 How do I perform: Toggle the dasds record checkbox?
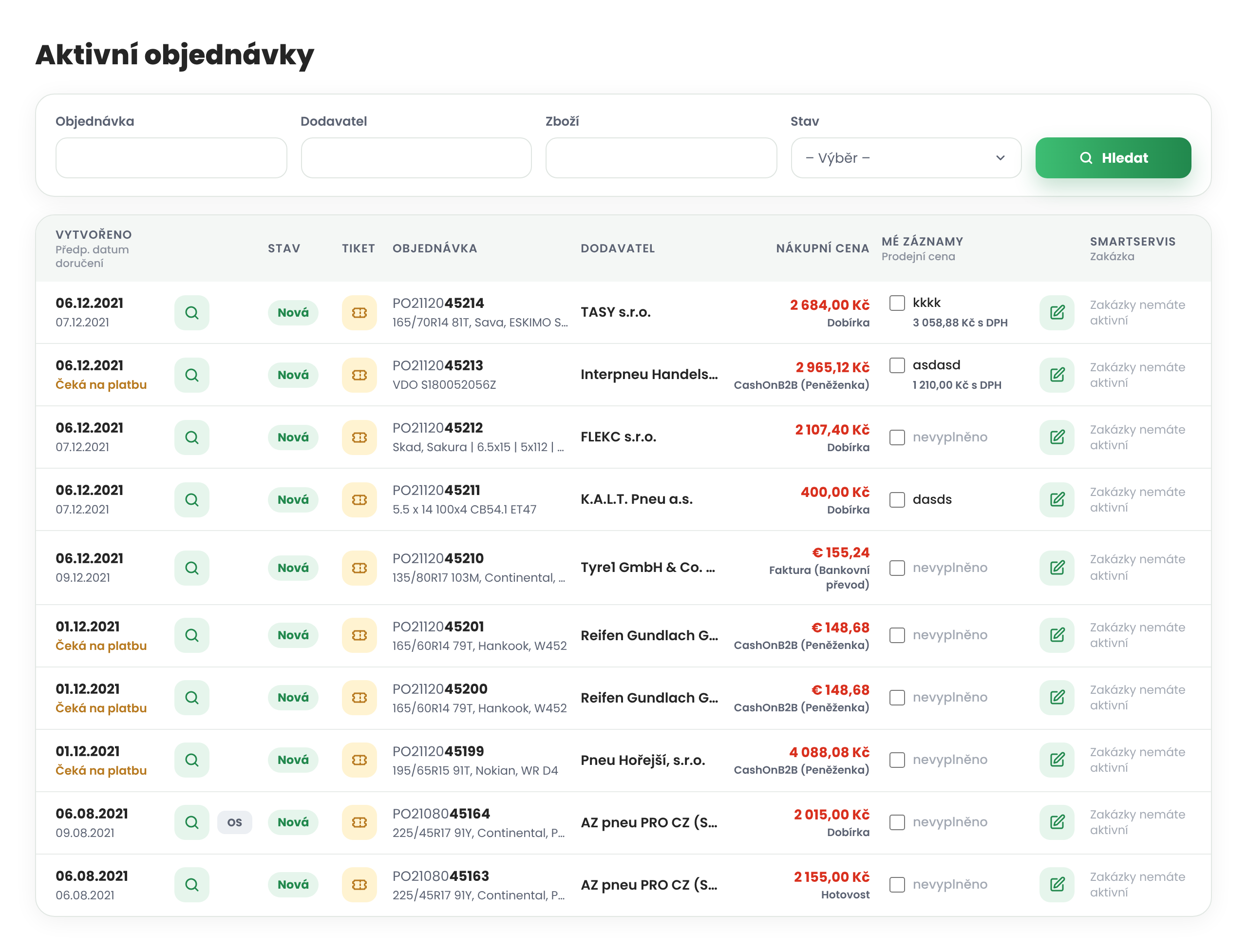tap(897, 499)
